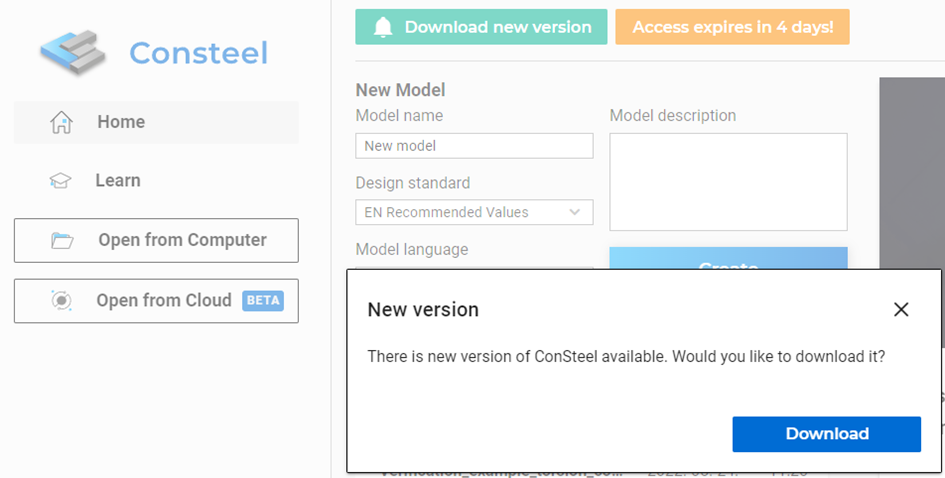The image size is (945, 478).
Task: Click the house icon beside Home
Action: (61, 122)
